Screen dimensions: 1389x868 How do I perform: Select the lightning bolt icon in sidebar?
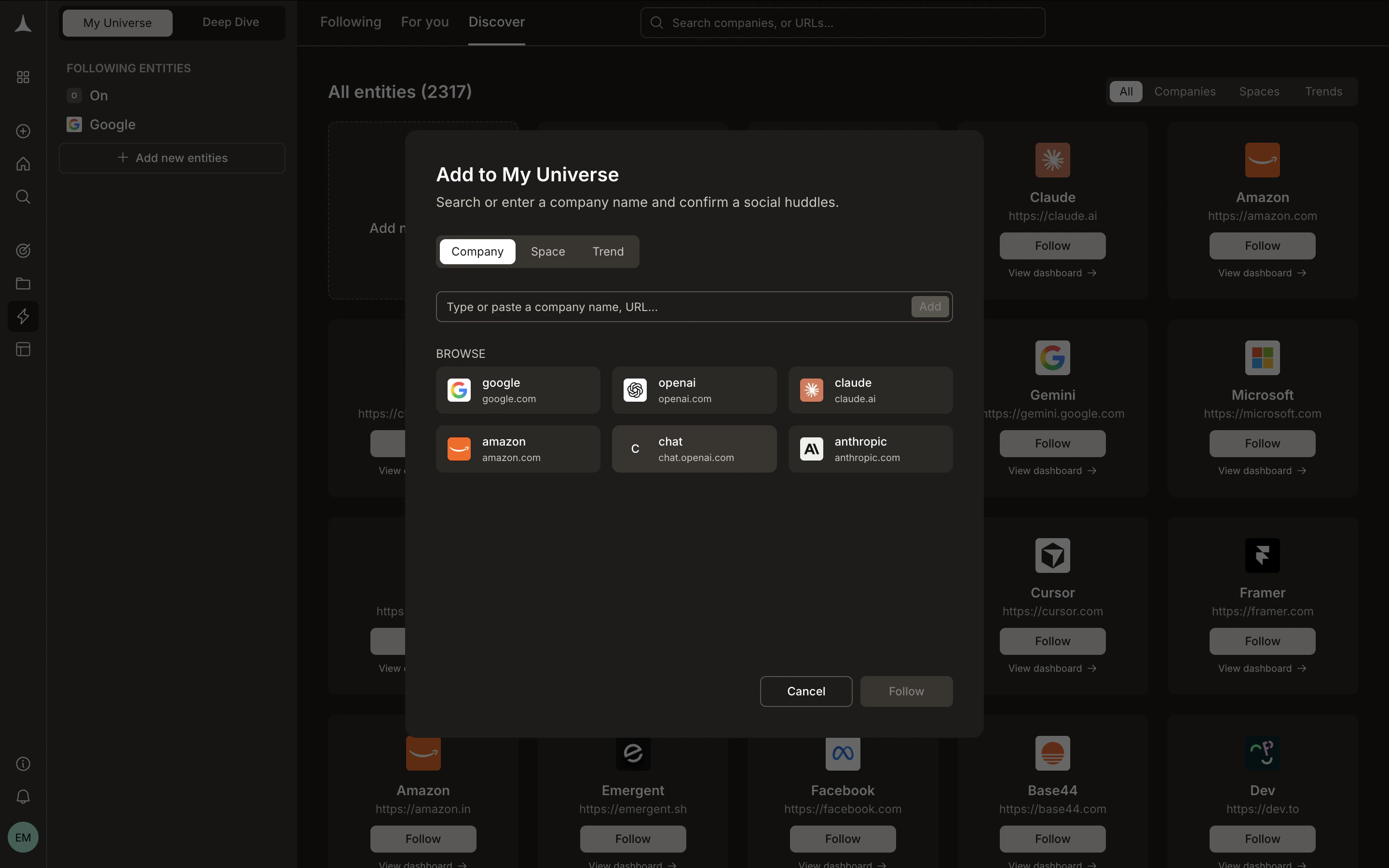tap(23, 316)
